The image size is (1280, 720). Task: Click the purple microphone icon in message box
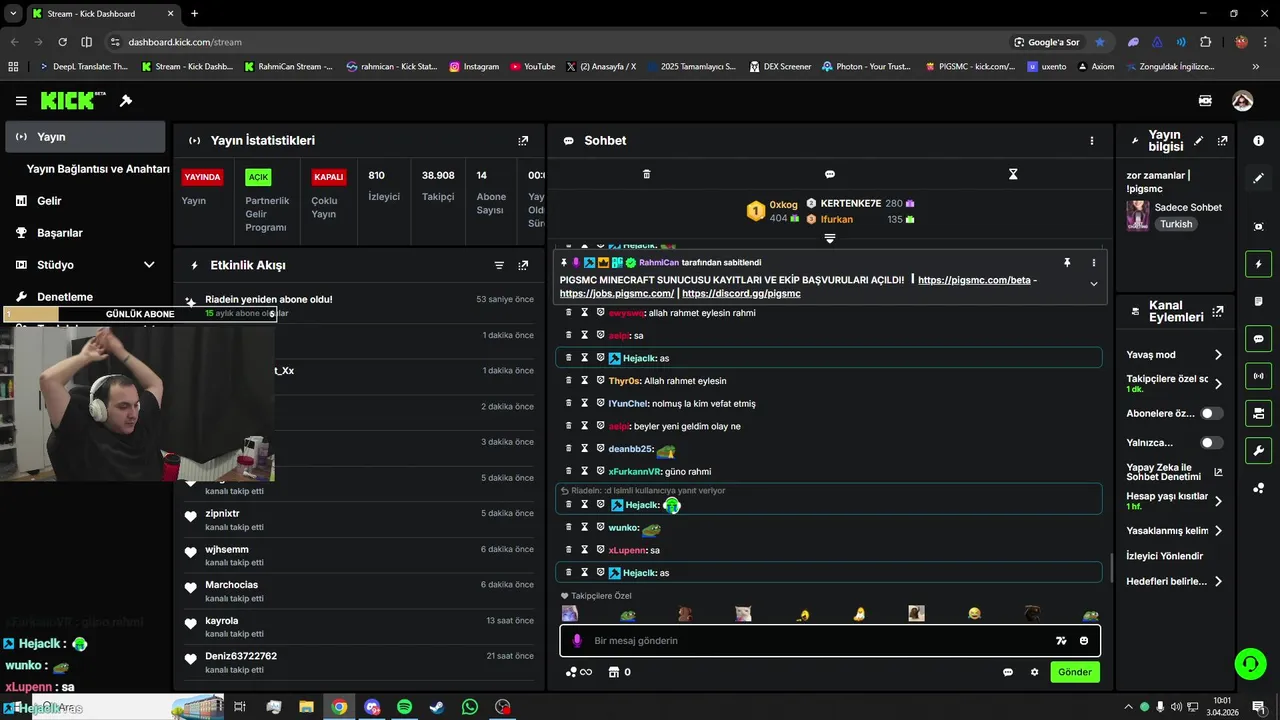pyautogui.click(x=577, y=641)
